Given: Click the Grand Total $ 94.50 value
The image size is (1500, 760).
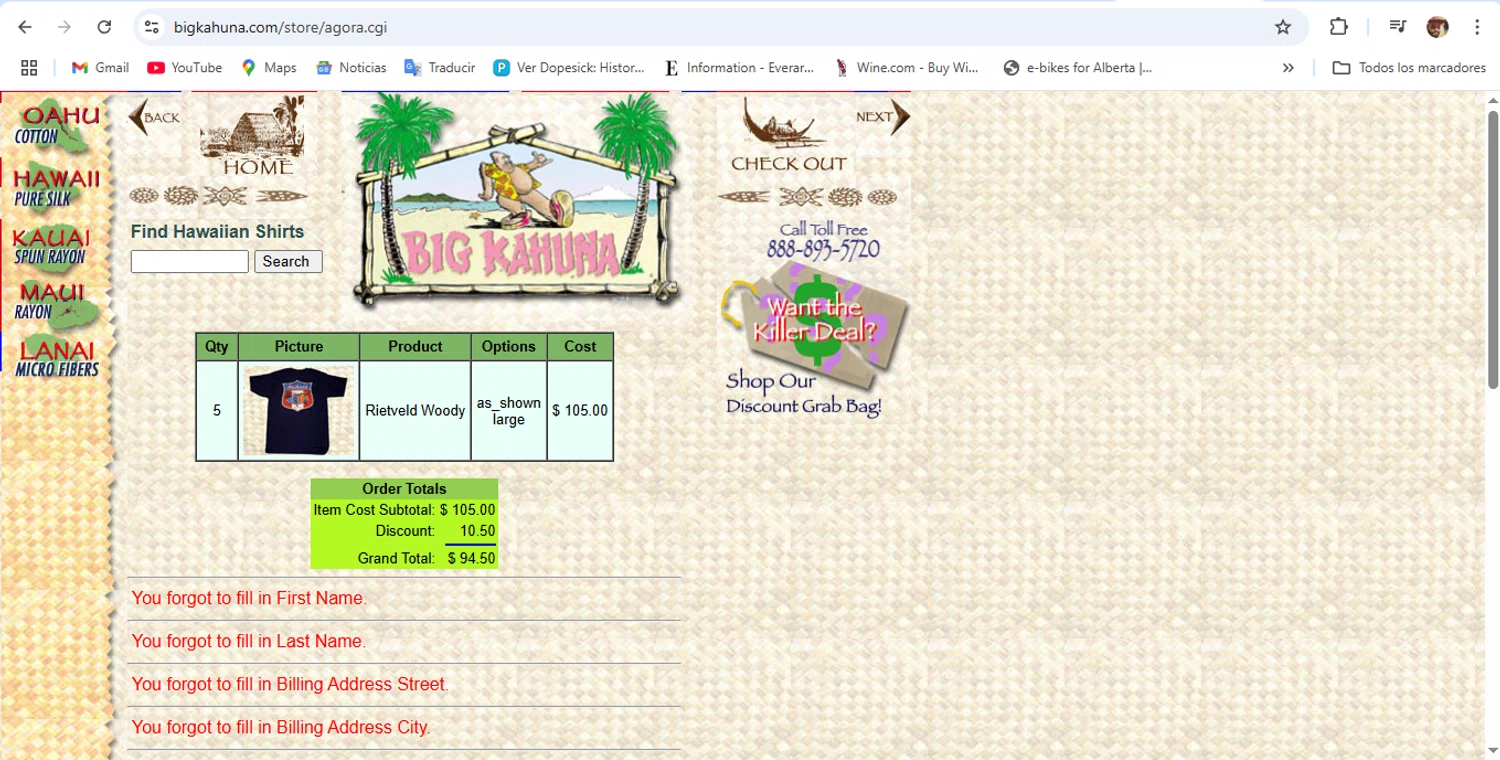Looking at the screenshot, I should click(x=471, y=558).
